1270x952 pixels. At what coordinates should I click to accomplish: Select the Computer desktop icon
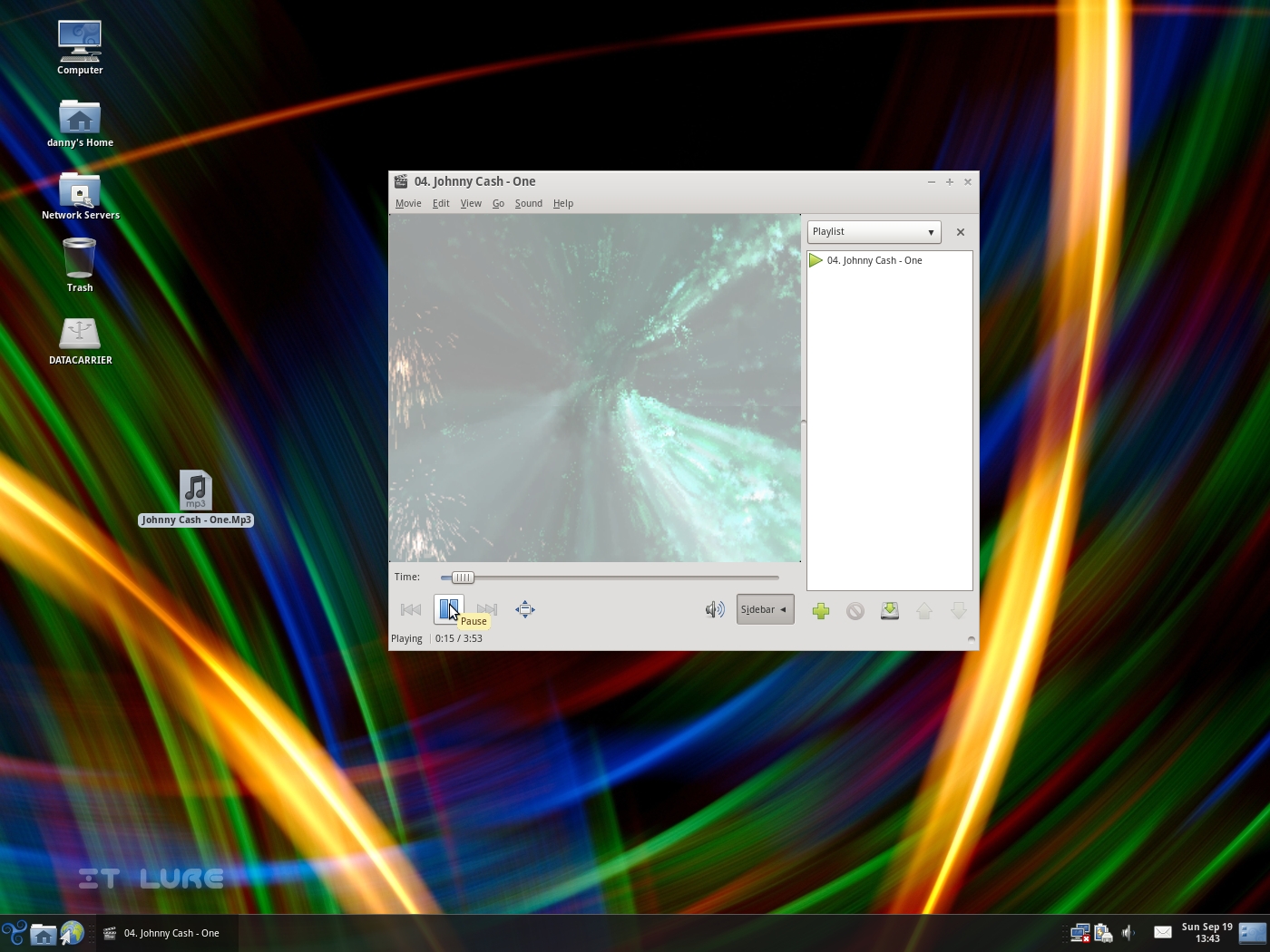[80, 48]
